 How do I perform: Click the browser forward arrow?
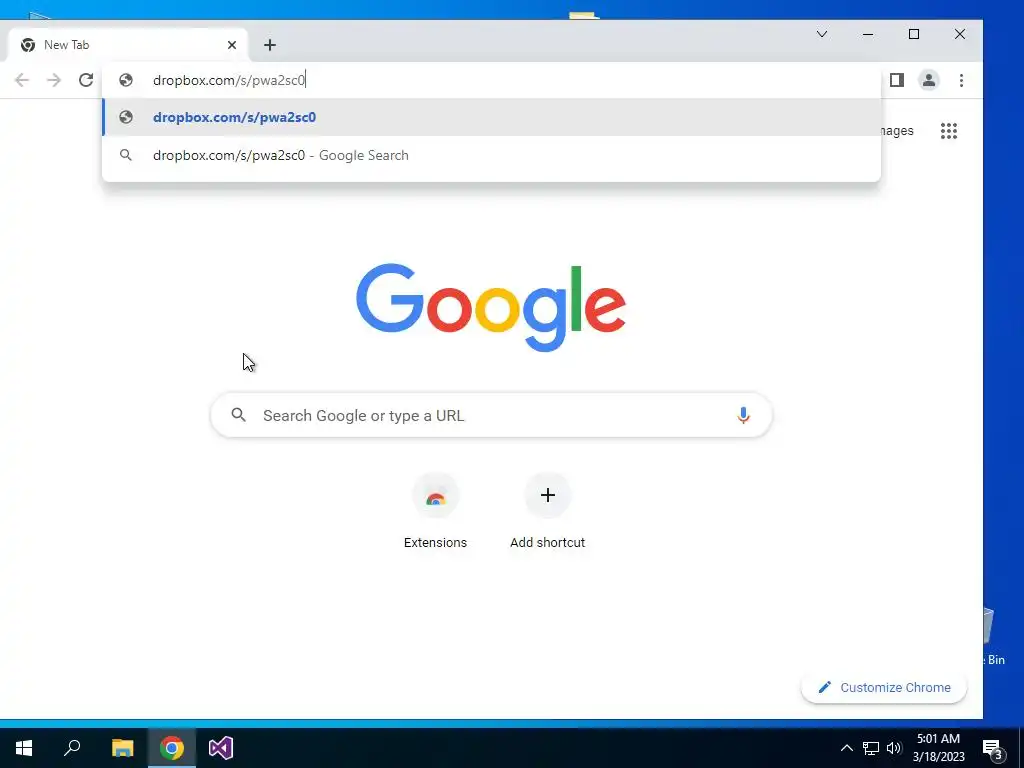(x=54, y=80)
